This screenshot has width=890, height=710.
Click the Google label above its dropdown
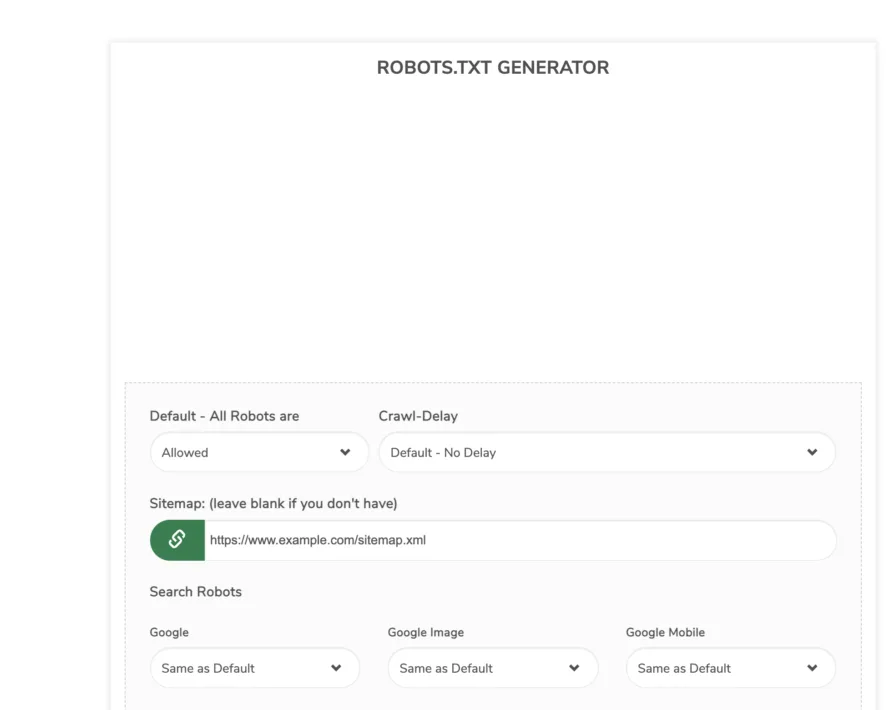tap(169, 632)
